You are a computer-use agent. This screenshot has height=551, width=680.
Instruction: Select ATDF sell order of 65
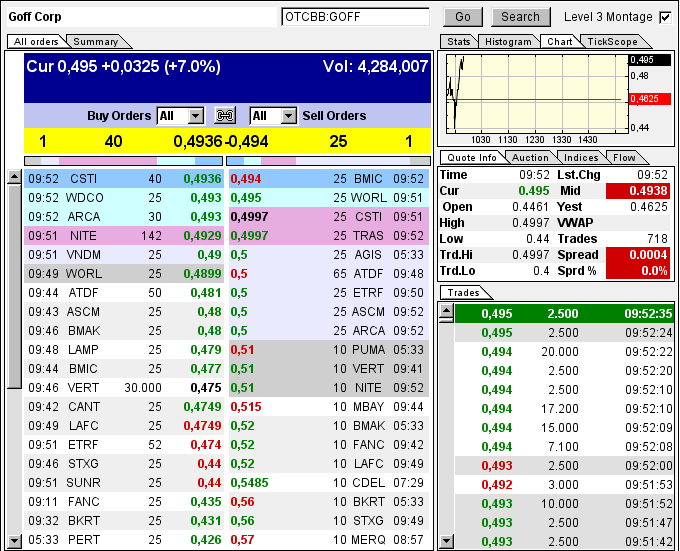(x=329, y=274)
